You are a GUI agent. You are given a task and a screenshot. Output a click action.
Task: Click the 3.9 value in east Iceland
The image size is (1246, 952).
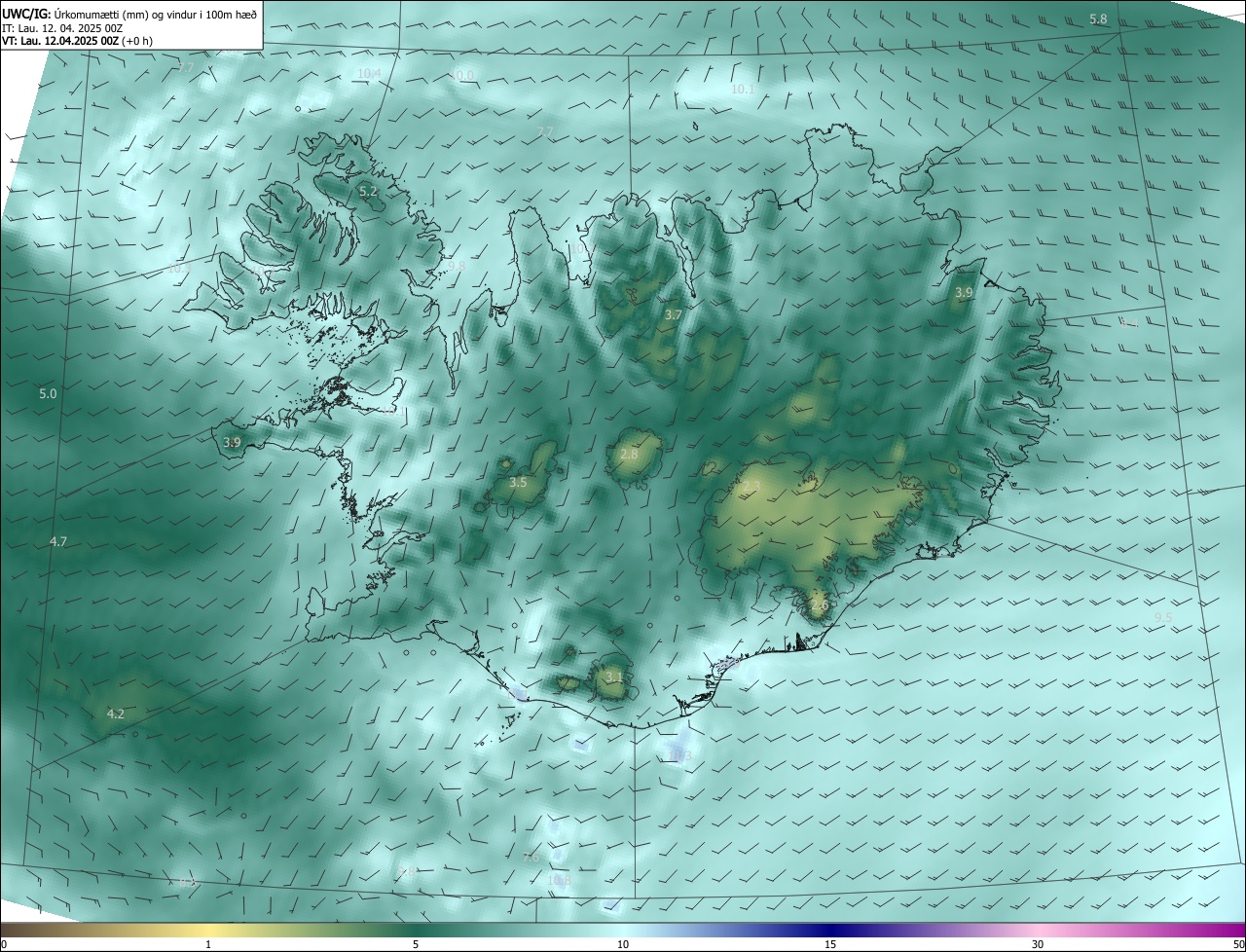click(964, 292)
